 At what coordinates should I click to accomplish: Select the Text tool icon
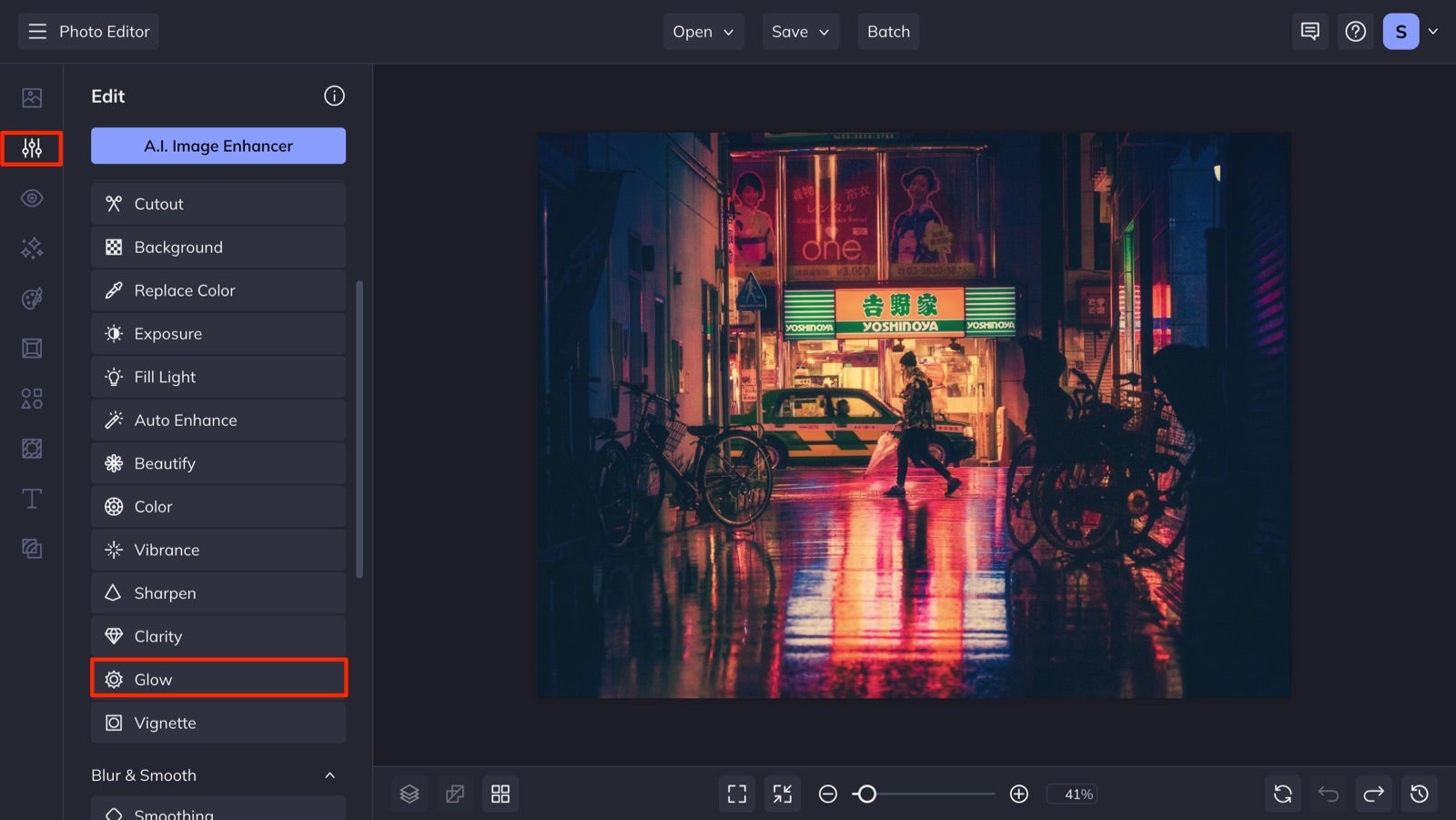[x=32, y=499]
